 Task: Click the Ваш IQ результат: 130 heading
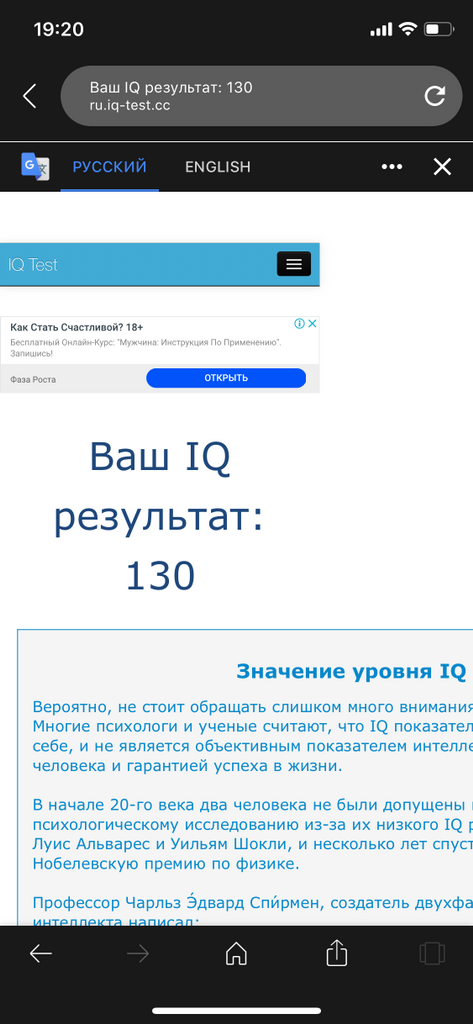click(x=159, y=517)
